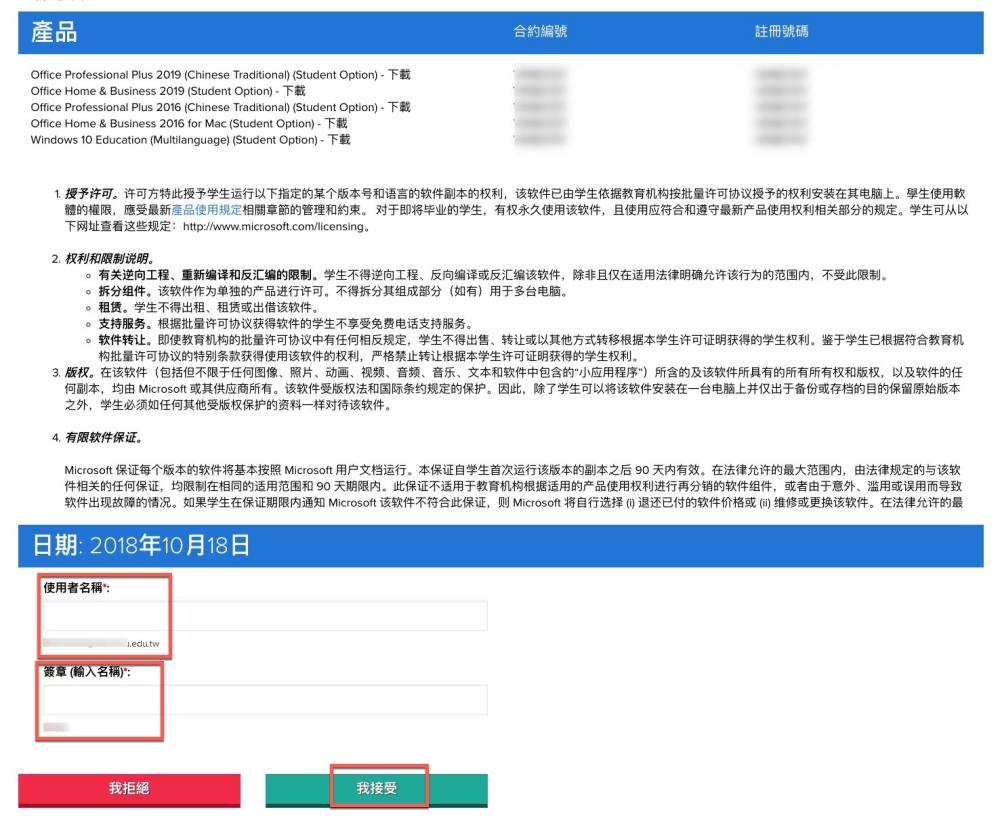Click the red 我拒絕 decline button
The width and height of the screenshot is (1000, 820).
click(x=129, y=789)
